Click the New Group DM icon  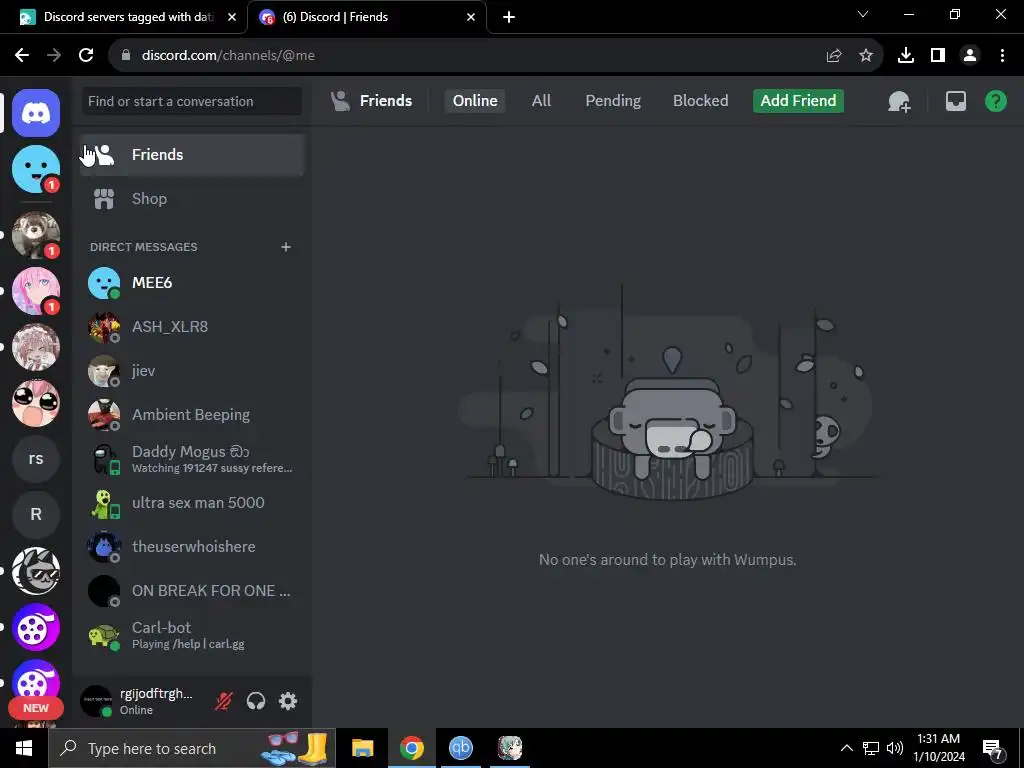(x=899, y=101)
